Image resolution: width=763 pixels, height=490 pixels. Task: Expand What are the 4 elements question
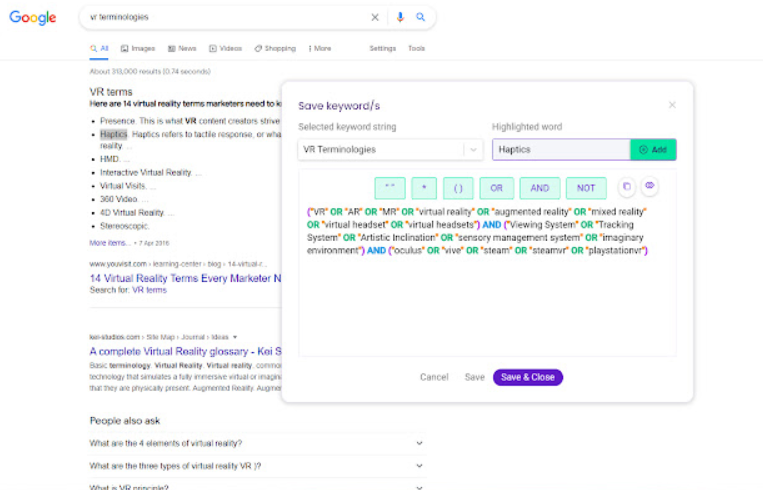click(257, 443)
